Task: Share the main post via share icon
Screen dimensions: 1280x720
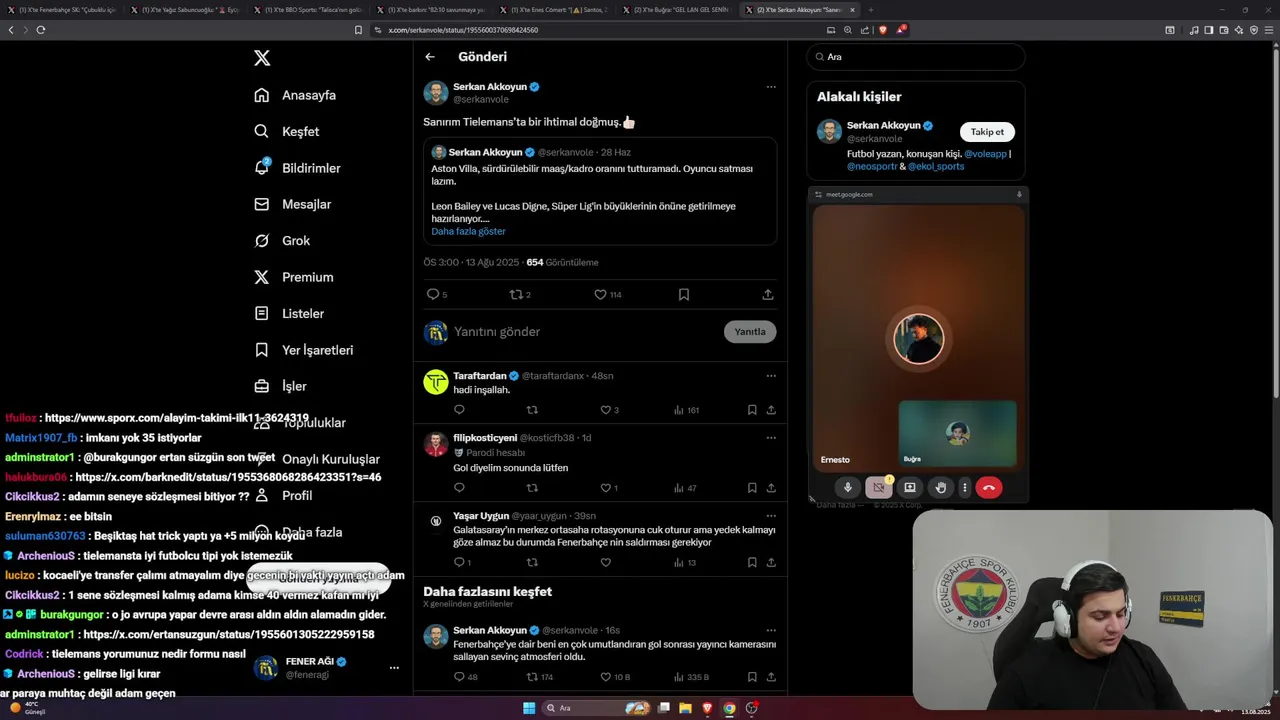Action: [x=768, y=294]
